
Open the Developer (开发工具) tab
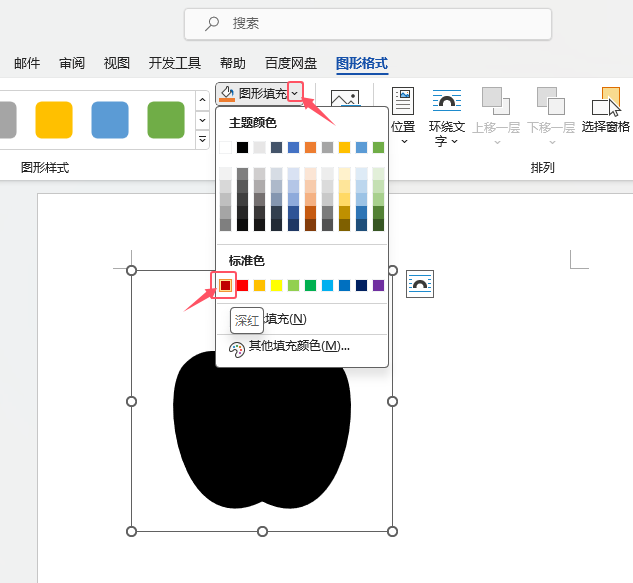175,63
